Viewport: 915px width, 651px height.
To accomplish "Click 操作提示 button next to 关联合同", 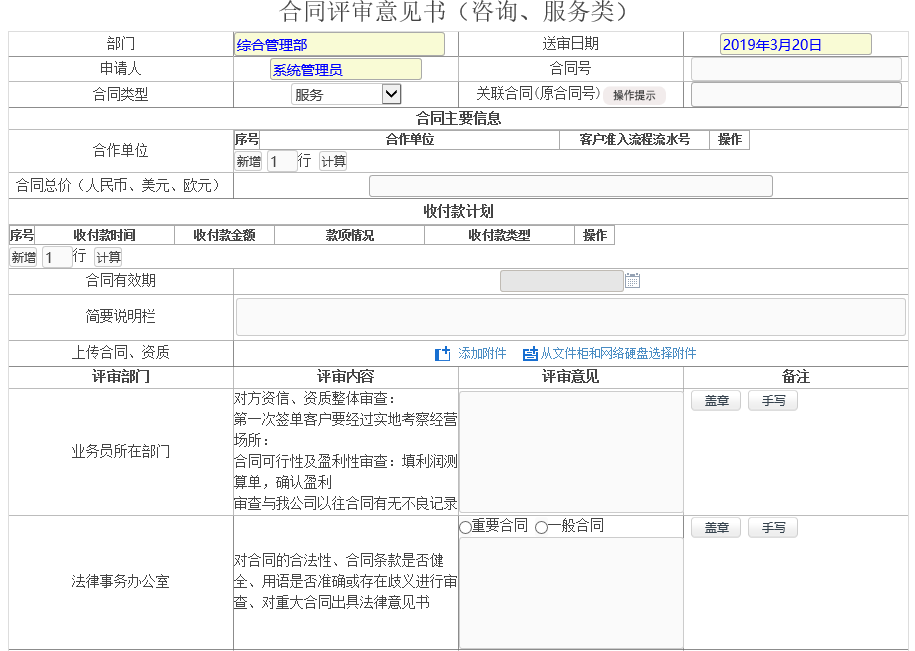I will tap(634, 95).
